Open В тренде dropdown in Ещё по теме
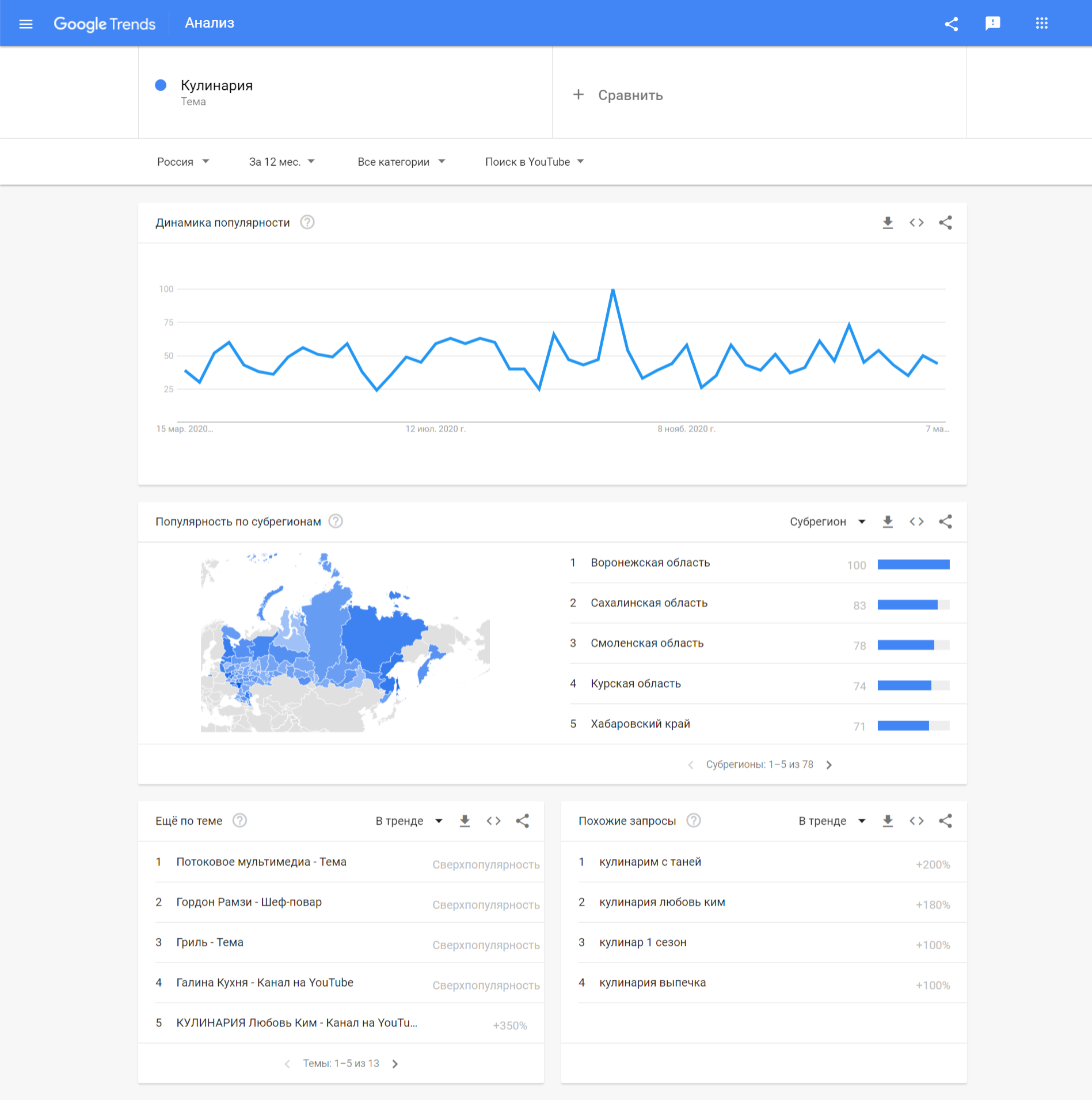Viewport: 1092px width, 1100px height. (x=409, y=821)
